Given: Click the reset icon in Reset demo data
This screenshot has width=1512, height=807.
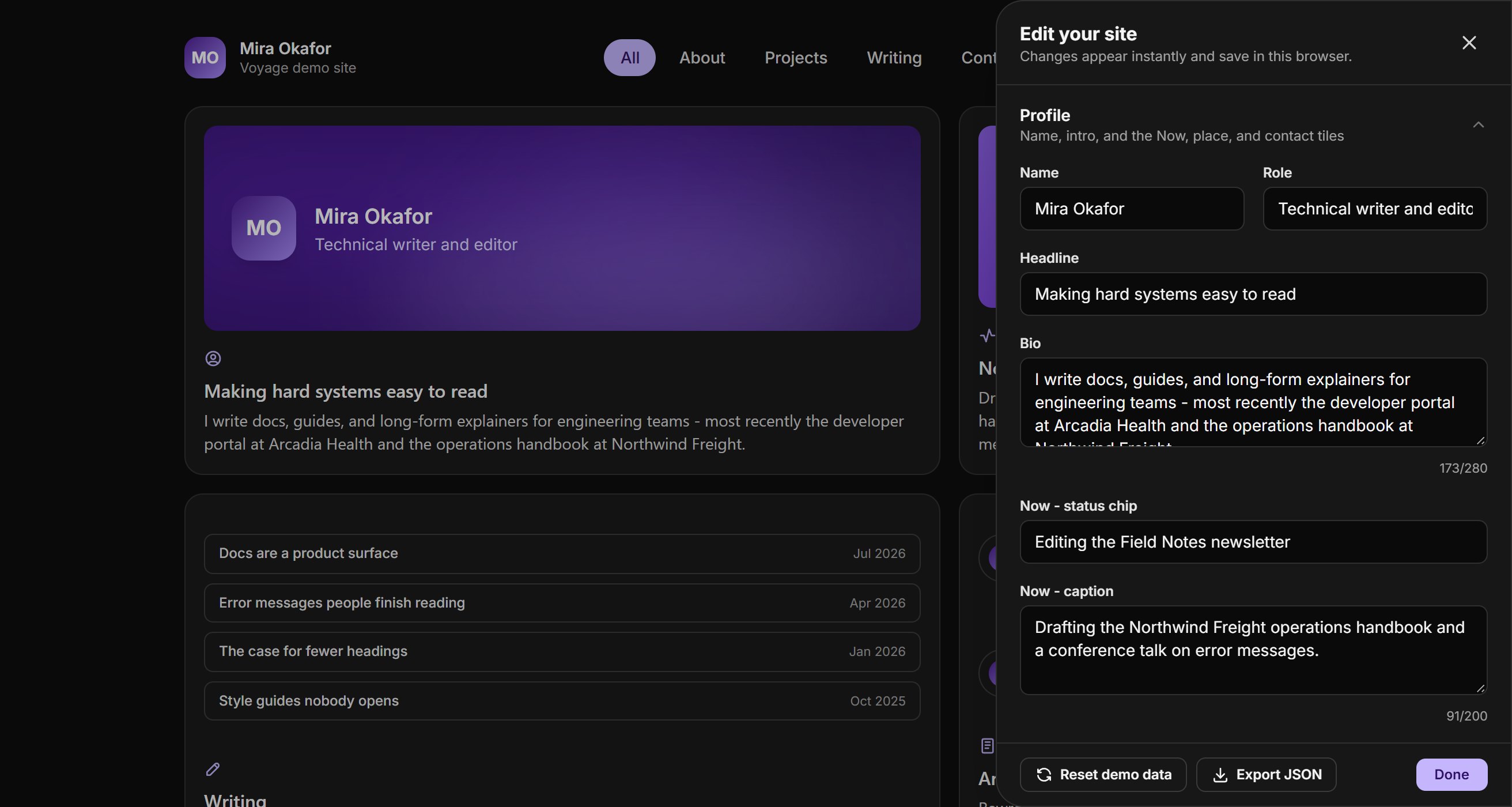Looking at the screenshot, I should [1044, 775].
